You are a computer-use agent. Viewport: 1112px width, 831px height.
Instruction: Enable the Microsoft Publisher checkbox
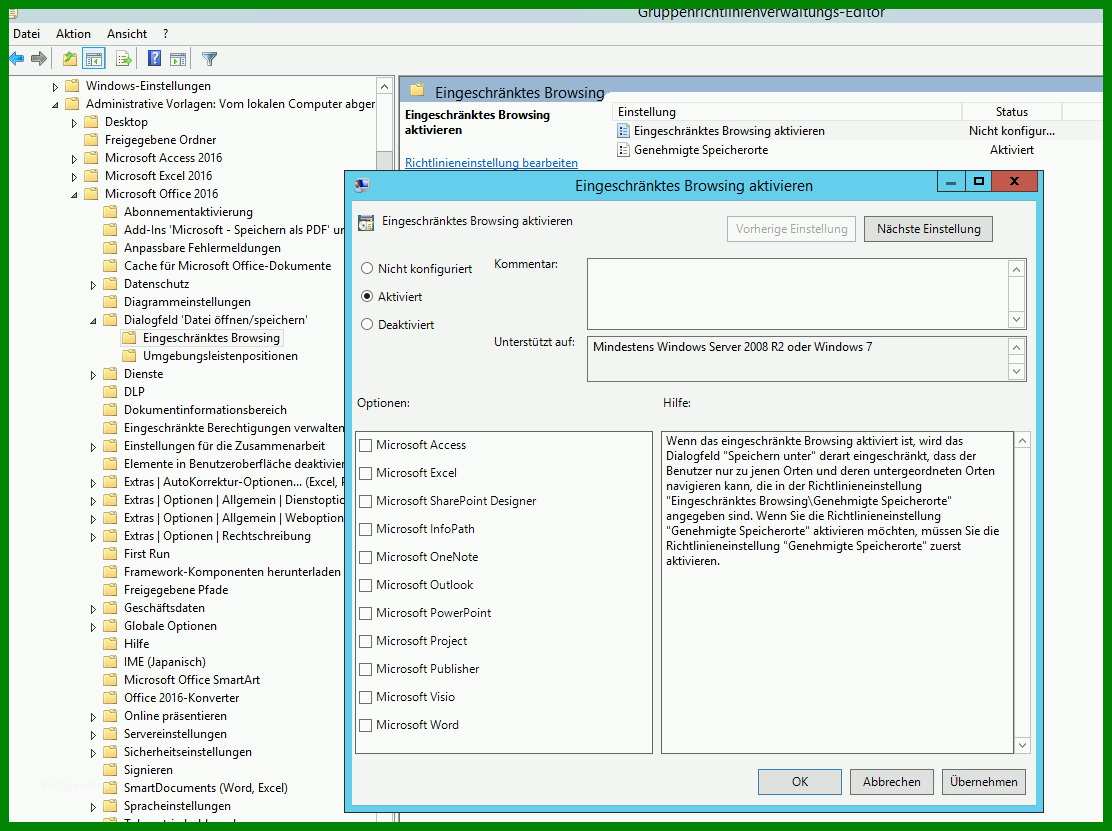[x=366, y=669]
